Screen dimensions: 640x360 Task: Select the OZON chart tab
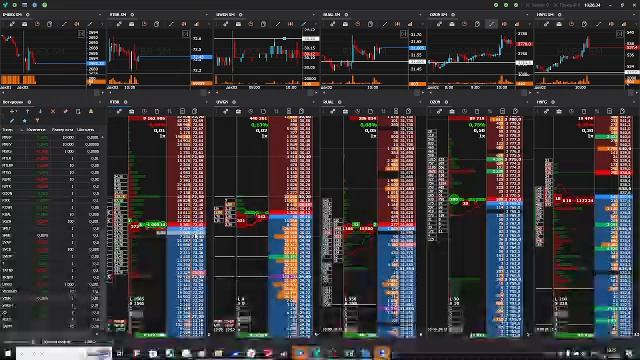tap(438, 14)
